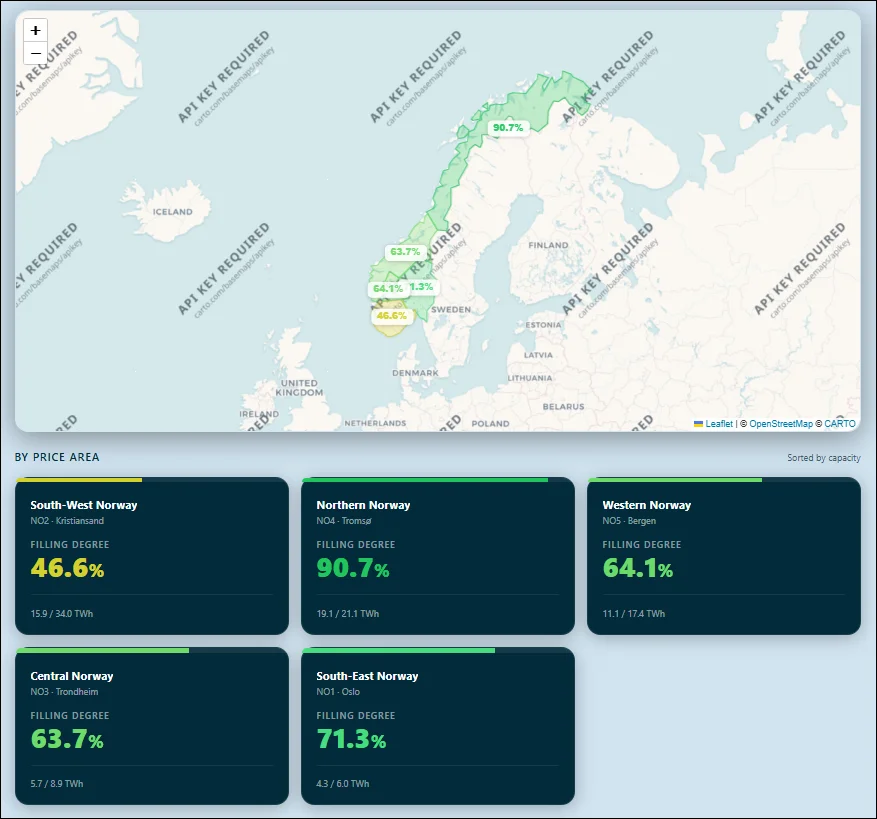
Task: Click the 46.6% map label
Action: click(x=392, y=316)
